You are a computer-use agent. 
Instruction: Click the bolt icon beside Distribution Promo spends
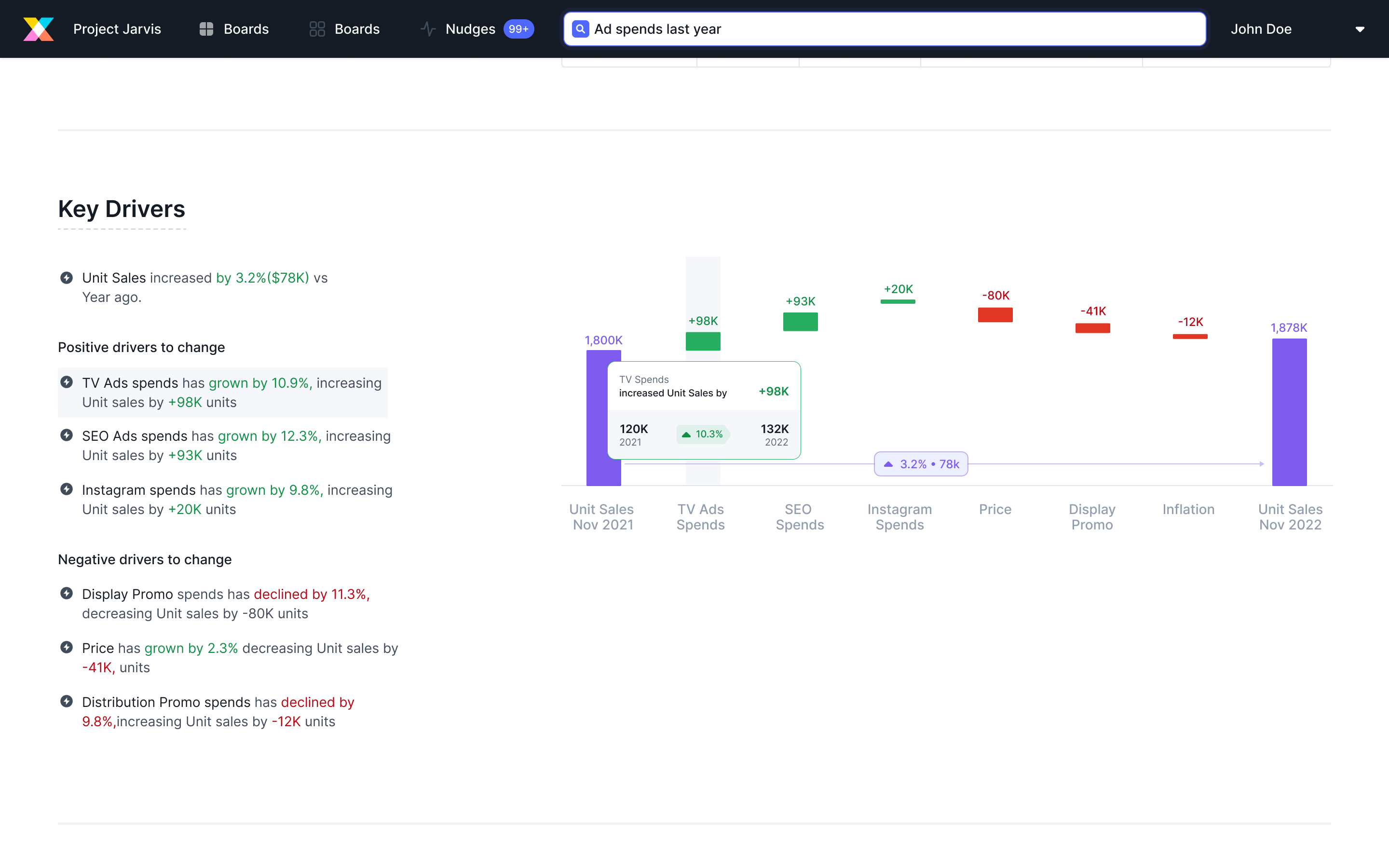[x=67, y=701]
